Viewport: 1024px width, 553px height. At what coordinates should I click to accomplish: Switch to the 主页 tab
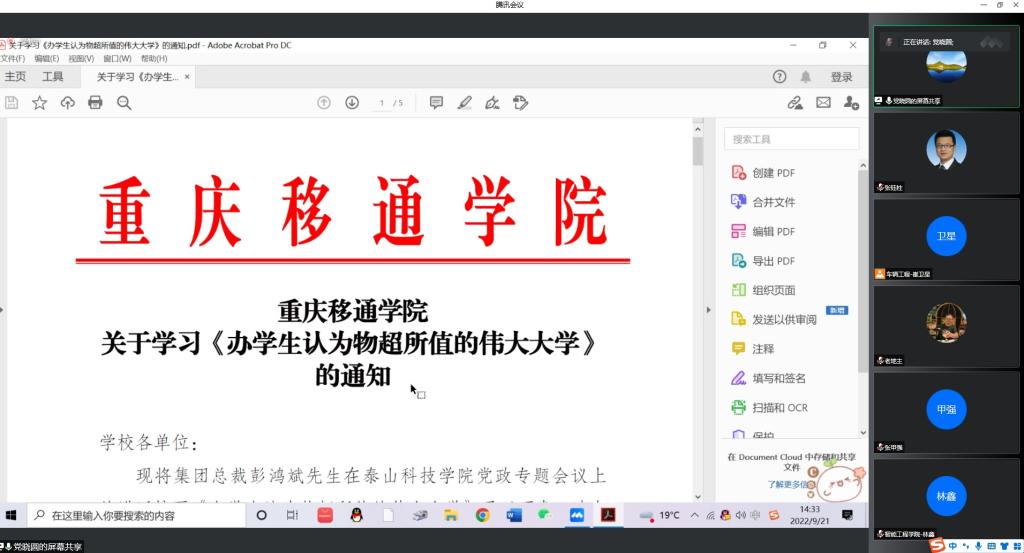[15, 76]
